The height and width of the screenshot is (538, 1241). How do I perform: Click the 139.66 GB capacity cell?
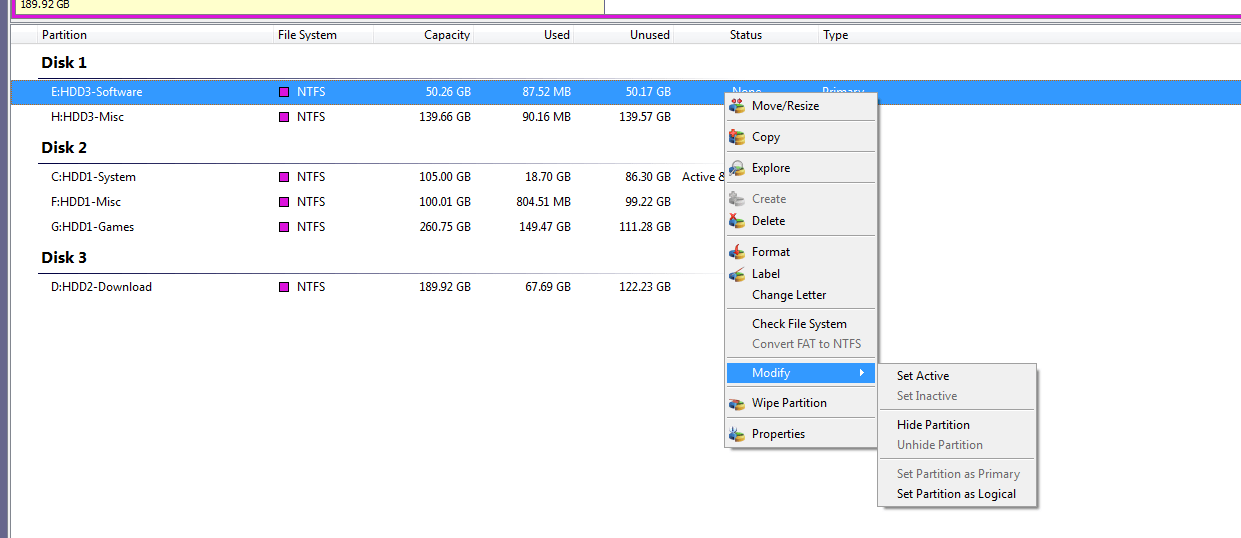click(445, 117)
